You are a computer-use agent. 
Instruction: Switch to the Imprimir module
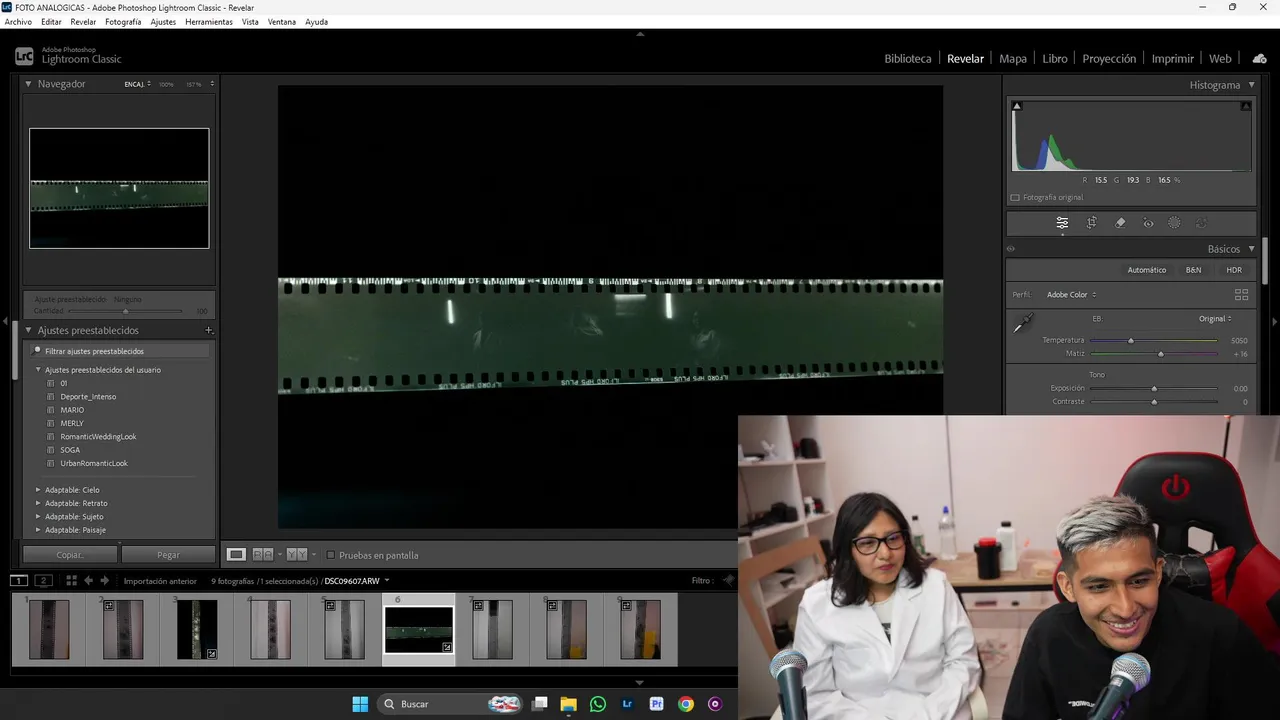[1172, 59]
